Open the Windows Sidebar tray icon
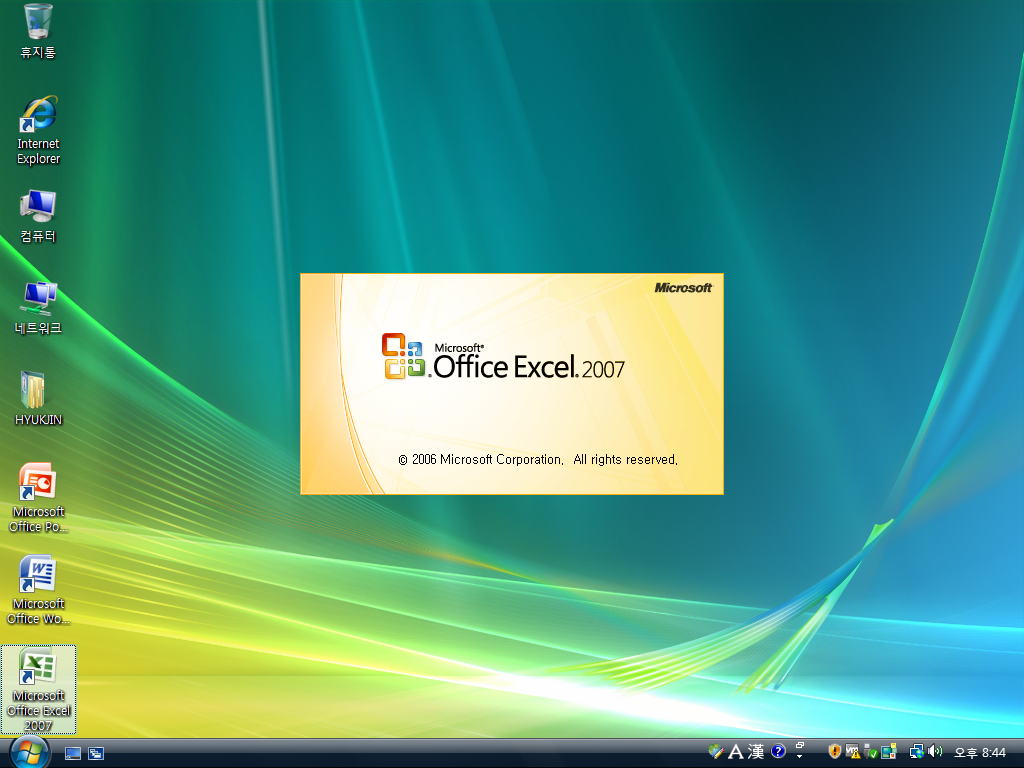The image size is (1024, 768). coord(888,752)
